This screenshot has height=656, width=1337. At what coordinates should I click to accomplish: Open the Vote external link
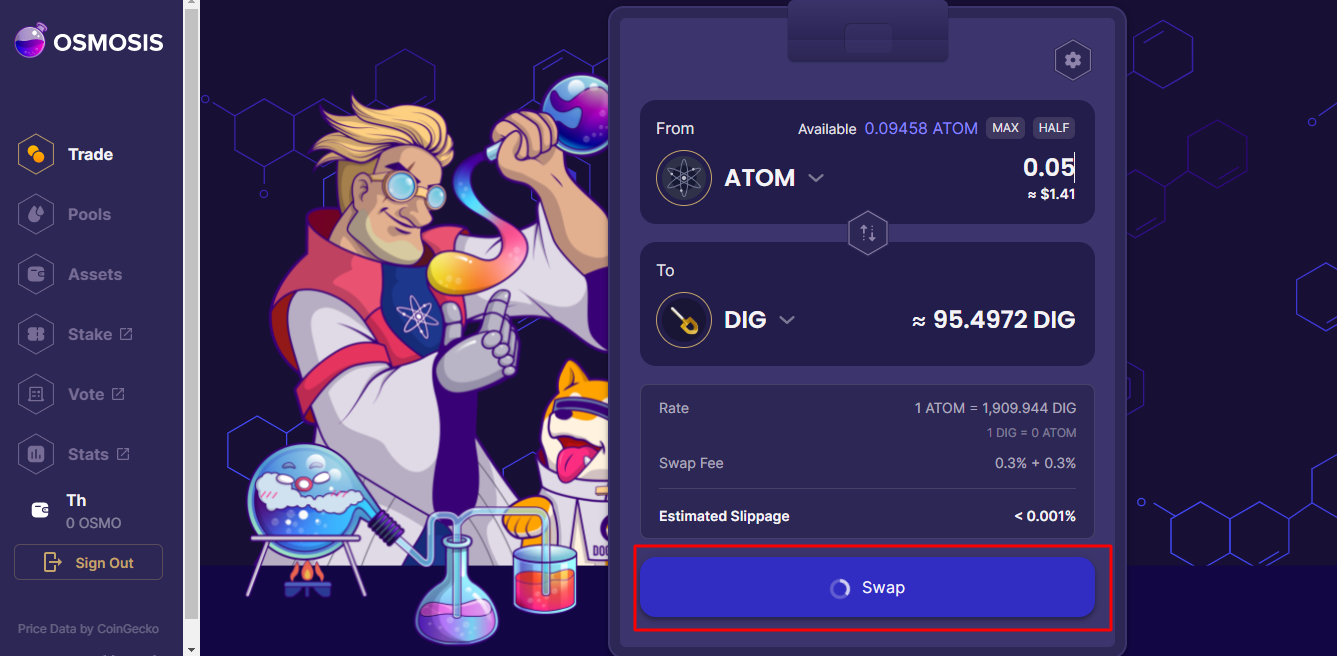(118, 394)
